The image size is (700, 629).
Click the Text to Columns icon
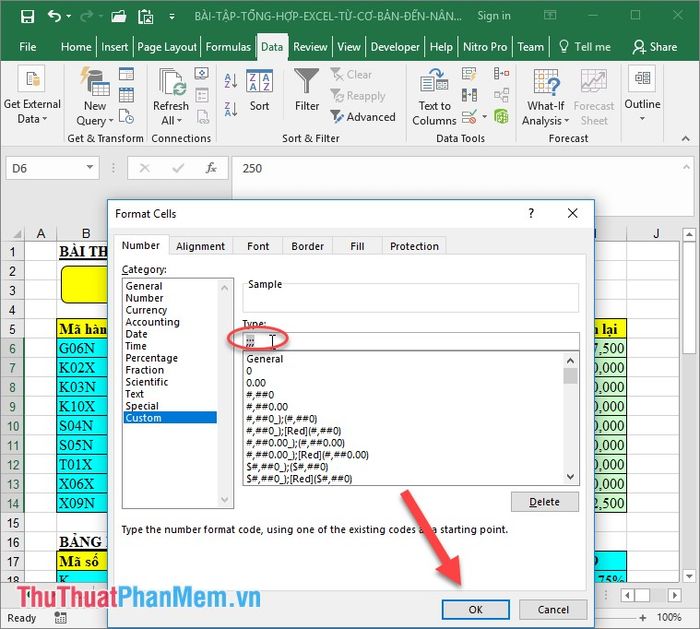tap(434, 95)
